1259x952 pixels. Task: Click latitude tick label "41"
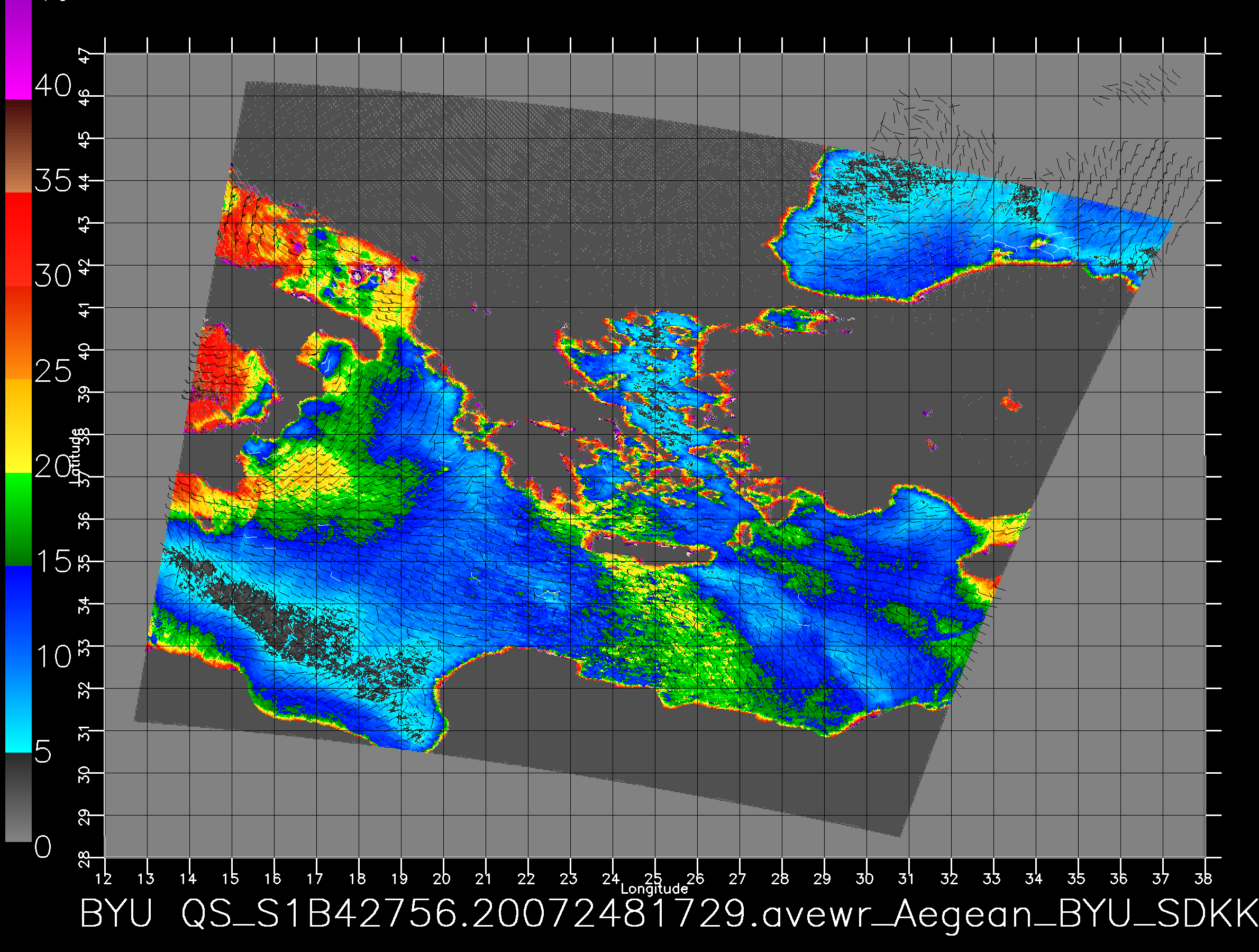tap(84, 309)
